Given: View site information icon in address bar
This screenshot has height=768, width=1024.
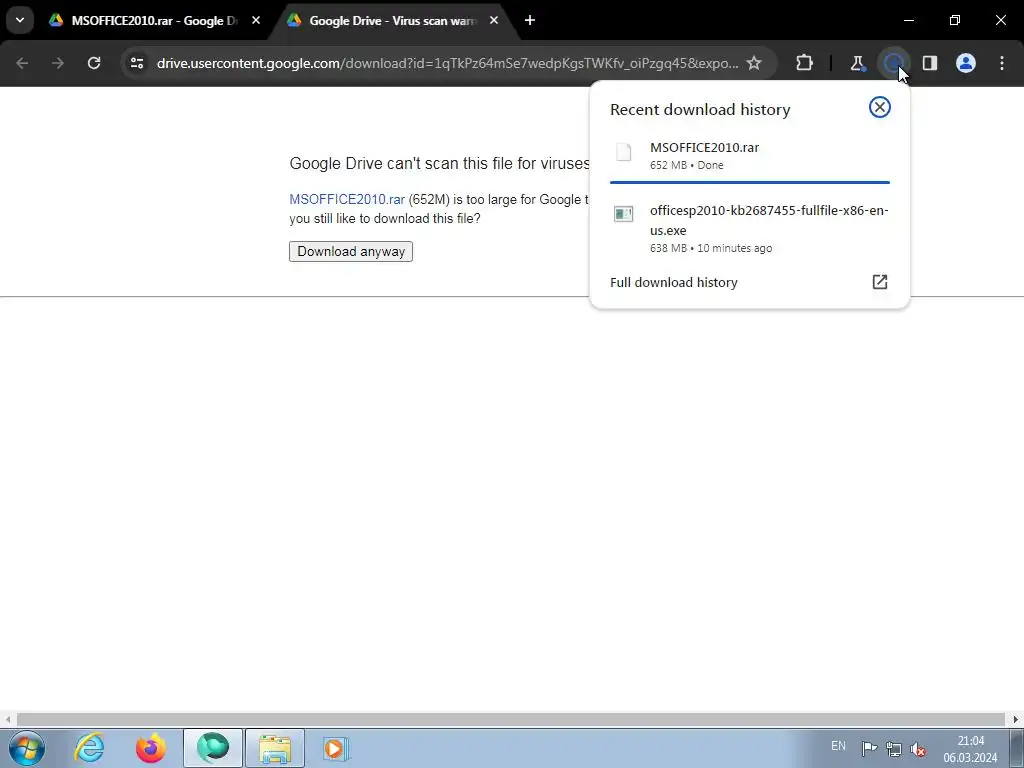Looking at the screenshot, I should (136, 63).
